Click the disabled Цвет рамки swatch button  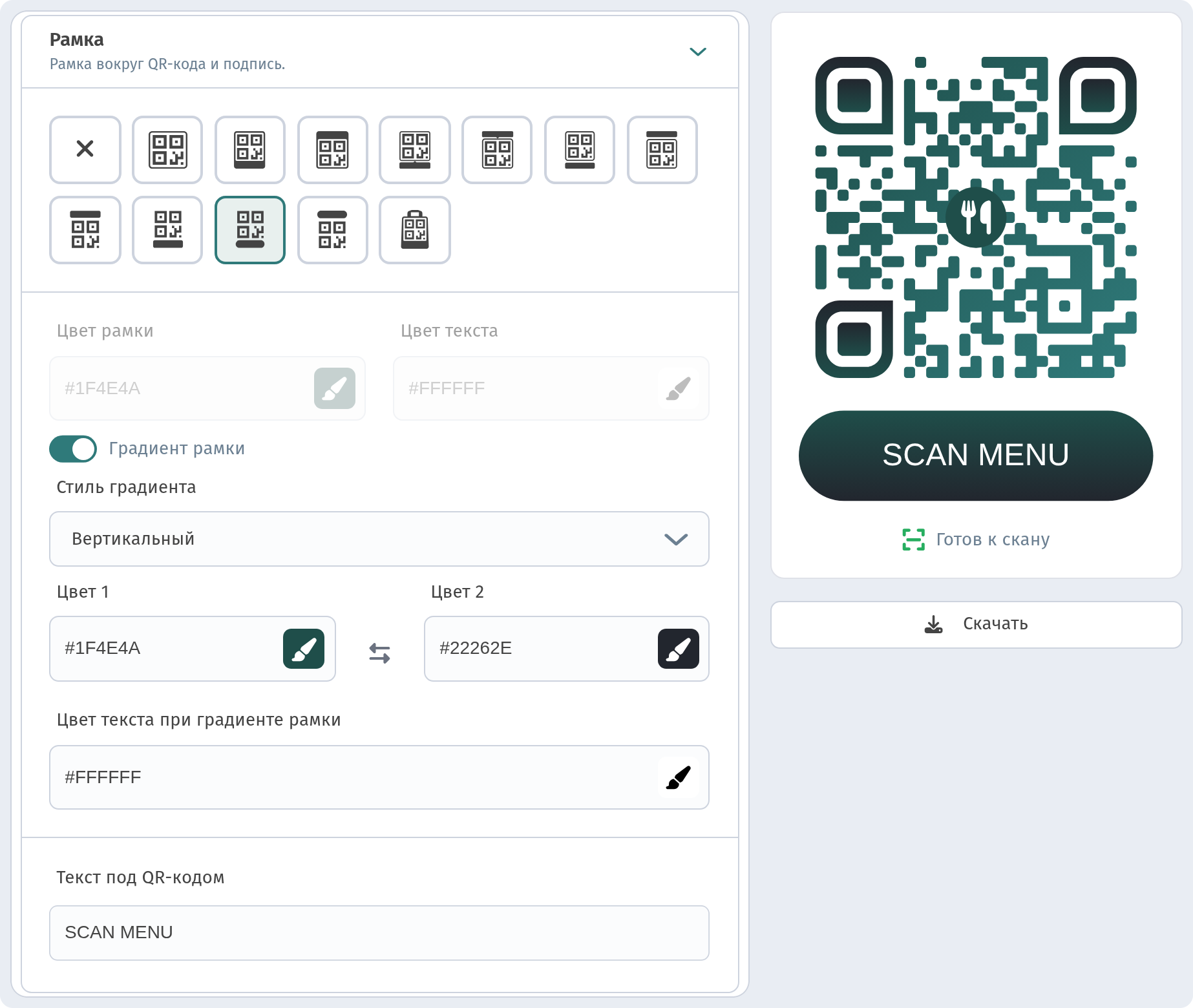tap(335, 388)
